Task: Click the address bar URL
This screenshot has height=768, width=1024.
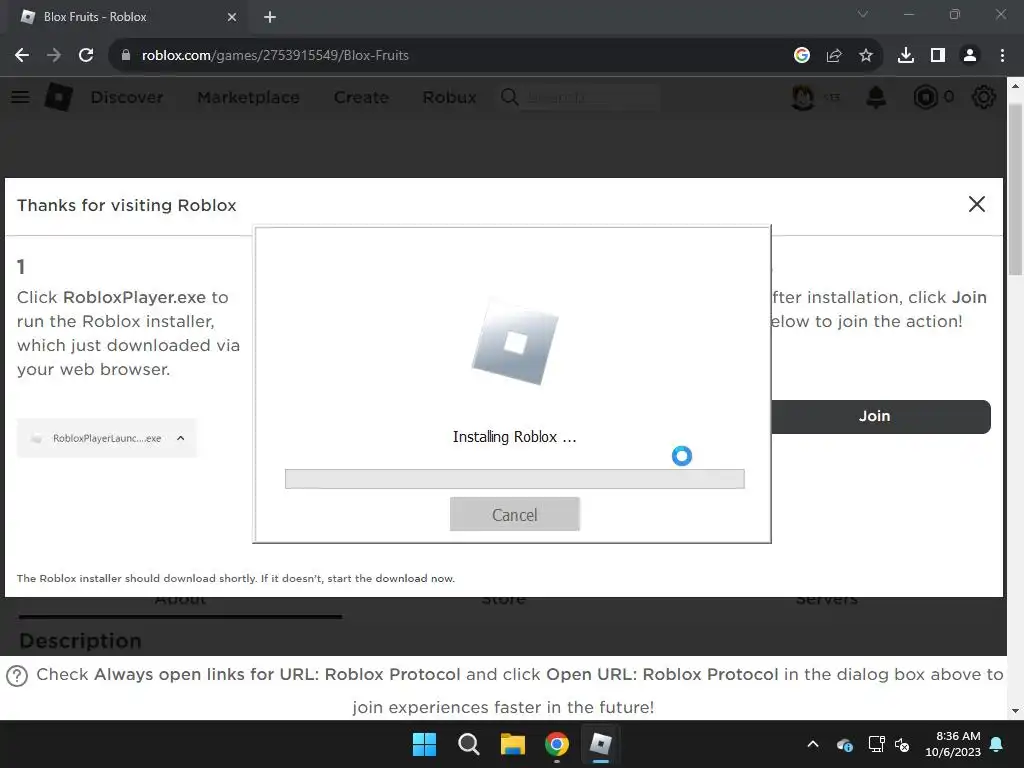Action: tap(275, 56)
